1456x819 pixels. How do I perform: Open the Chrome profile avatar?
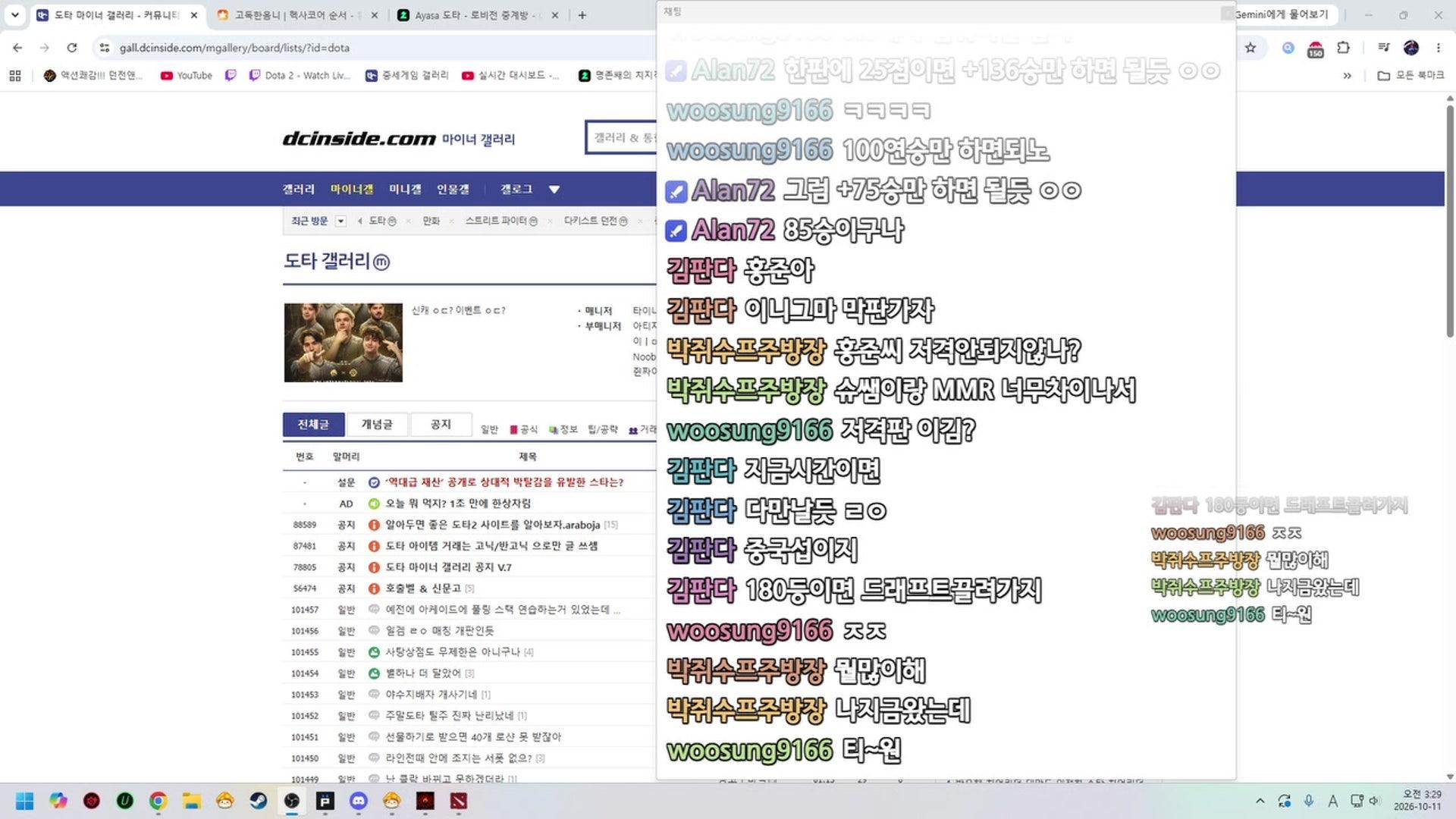coord(1411,48)
